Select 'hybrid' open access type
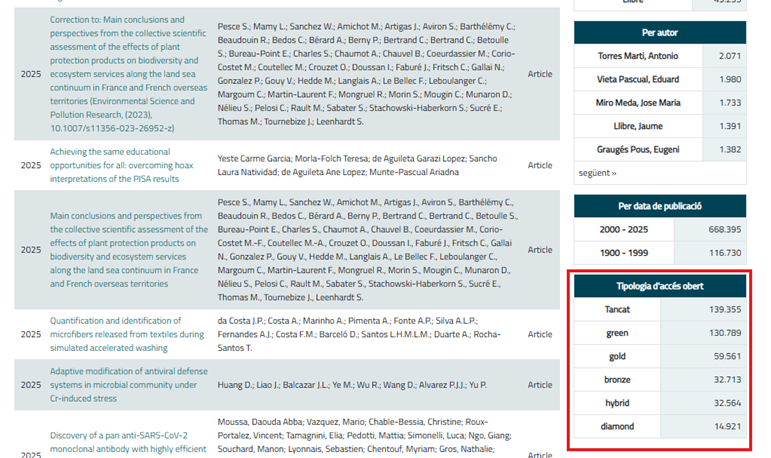This screenshot has width=771, height=458. [618, 403]
